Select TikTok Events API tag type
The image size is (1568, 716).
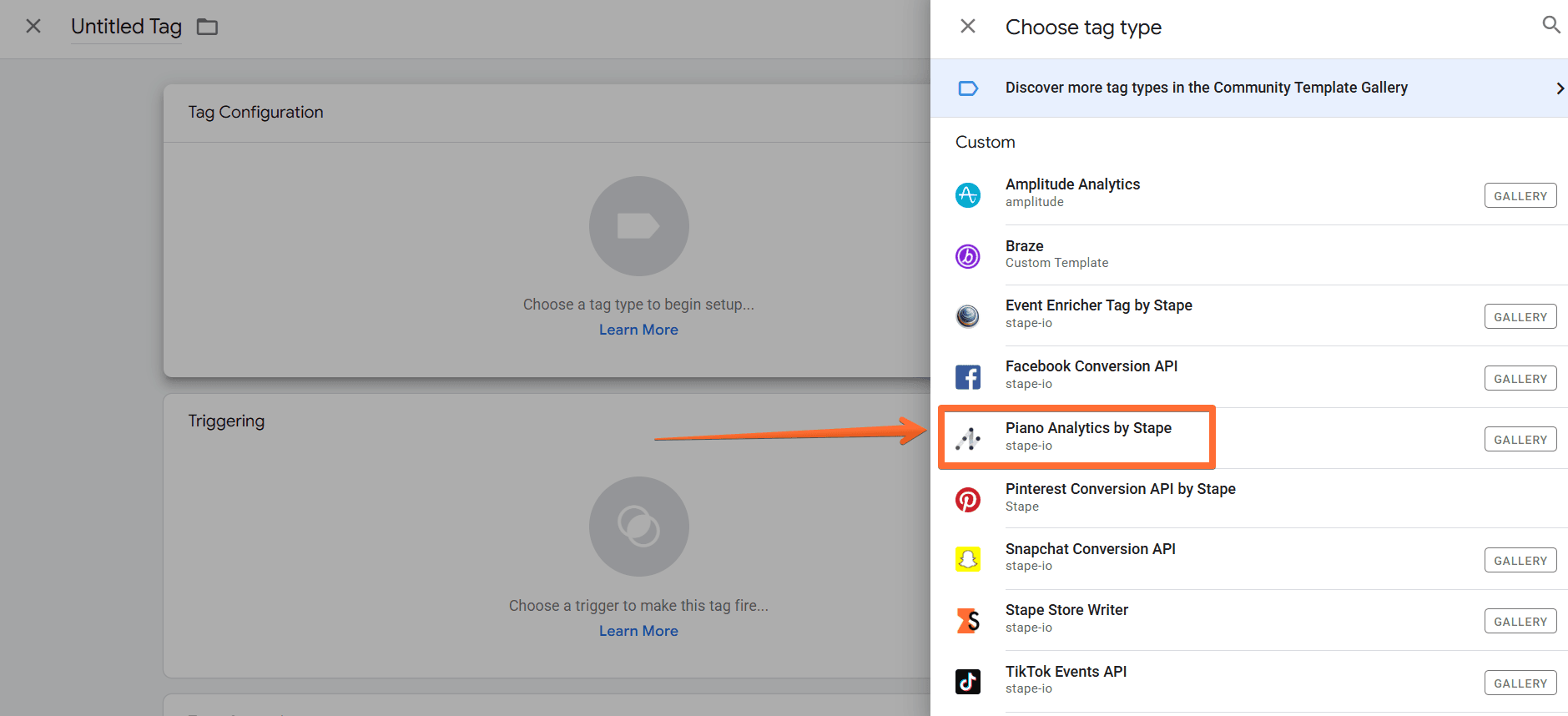(1249, 682)
